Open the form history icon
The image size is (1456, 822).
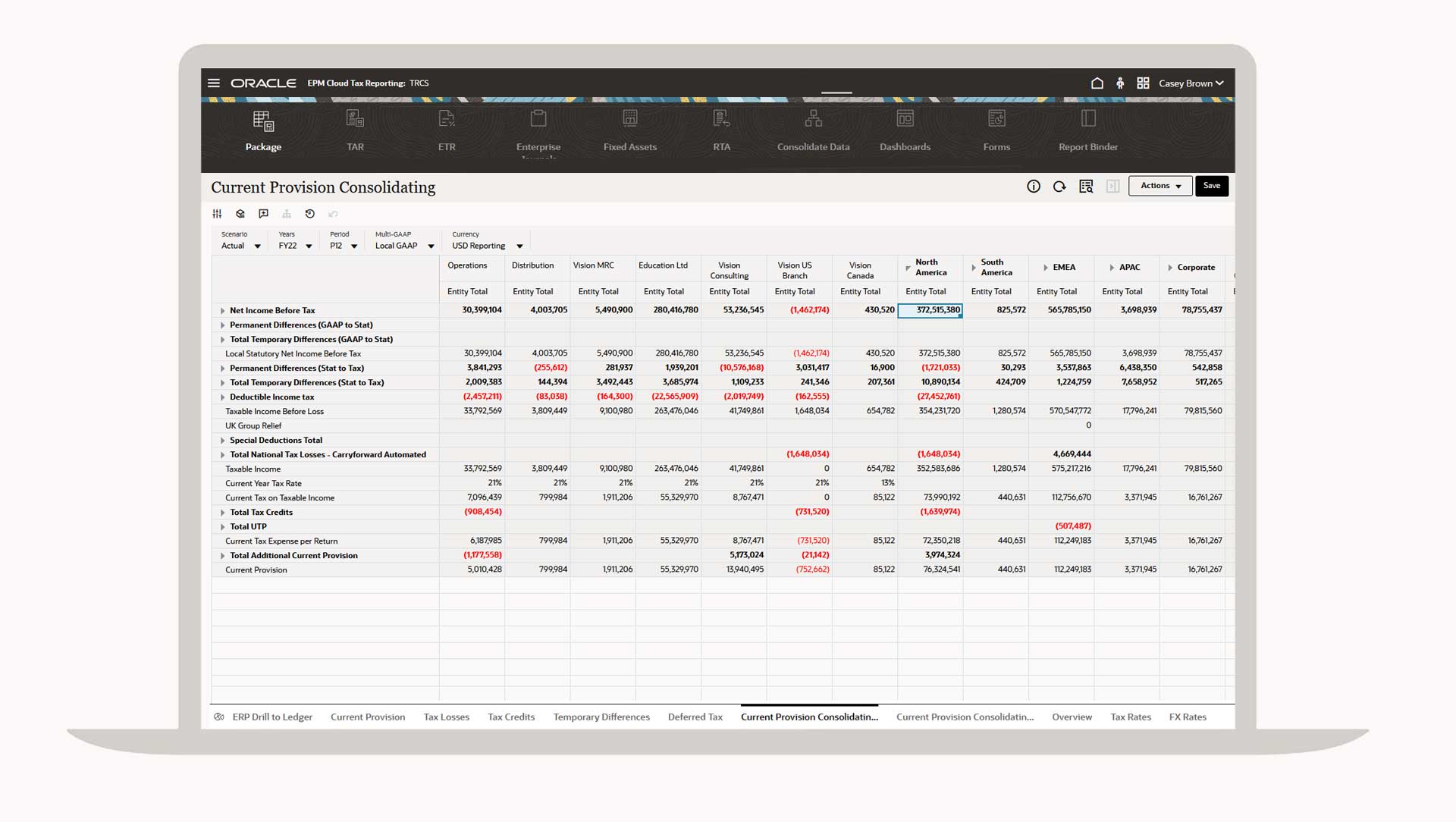(309, 214)
